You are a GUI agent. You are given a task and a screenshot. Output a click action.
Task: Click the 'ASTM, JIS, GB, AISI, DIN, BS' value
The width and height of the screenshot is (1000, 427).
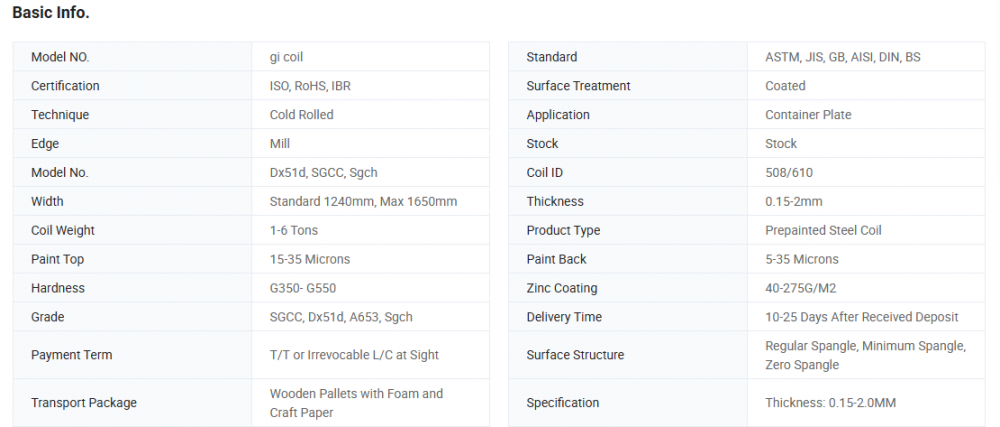[842, 57]
